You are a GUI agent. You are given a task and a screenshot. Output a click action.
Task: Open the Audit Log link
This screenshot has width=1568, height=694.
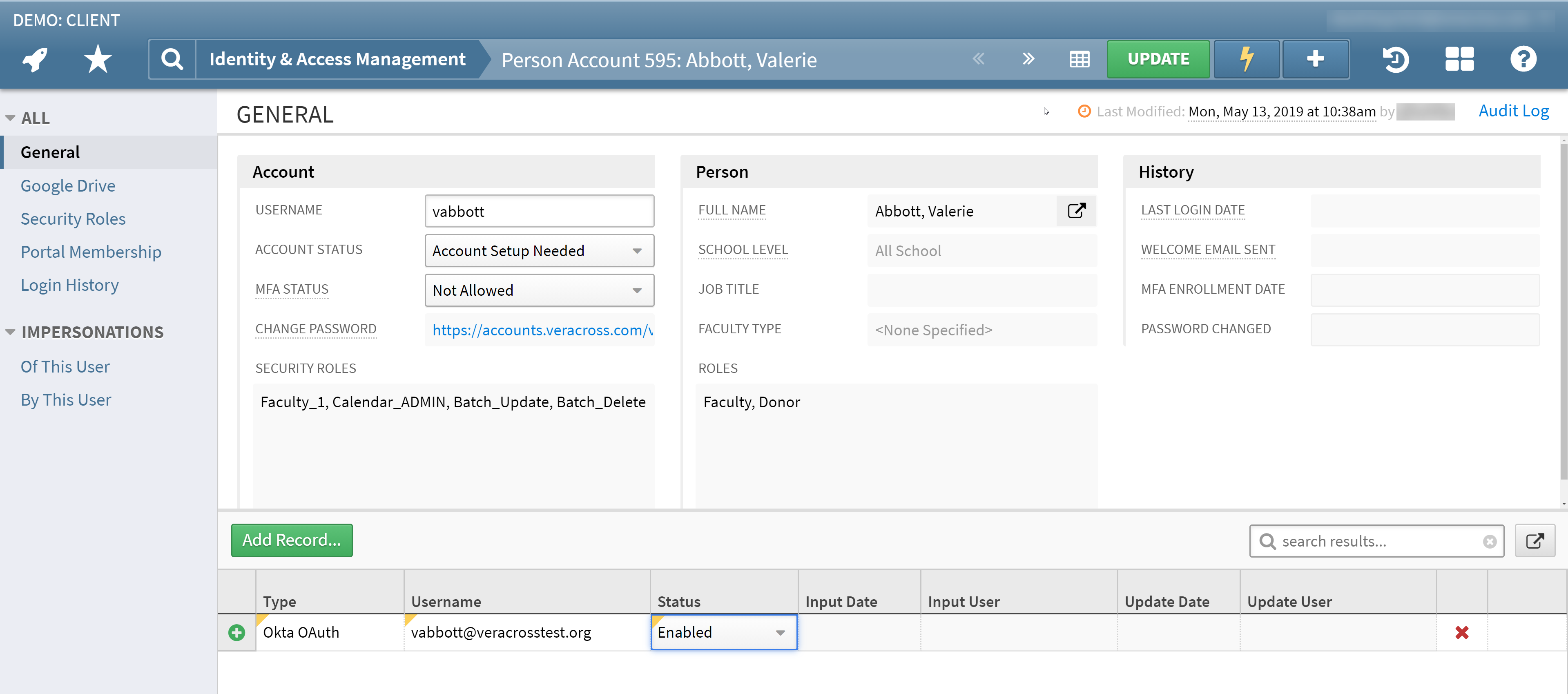click(x=1514, y=110)
